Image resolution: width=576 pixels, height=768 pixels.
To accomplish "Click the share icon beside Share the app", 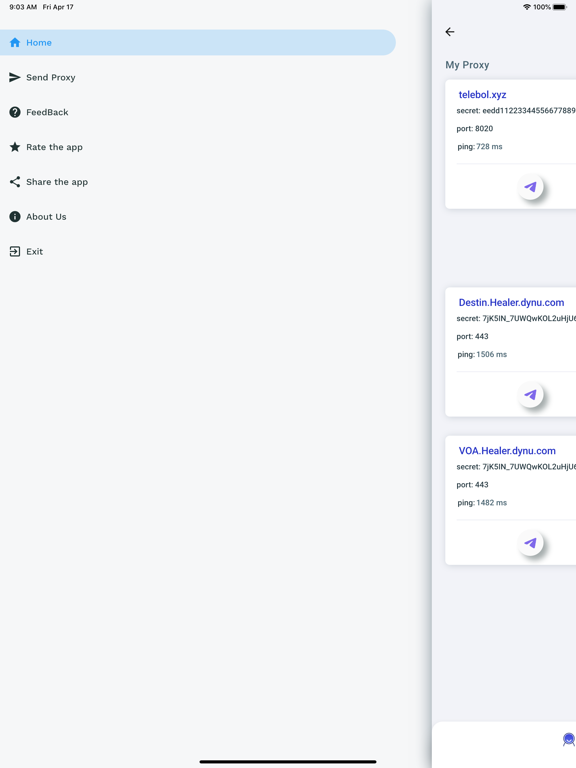I will pos(15,182).
